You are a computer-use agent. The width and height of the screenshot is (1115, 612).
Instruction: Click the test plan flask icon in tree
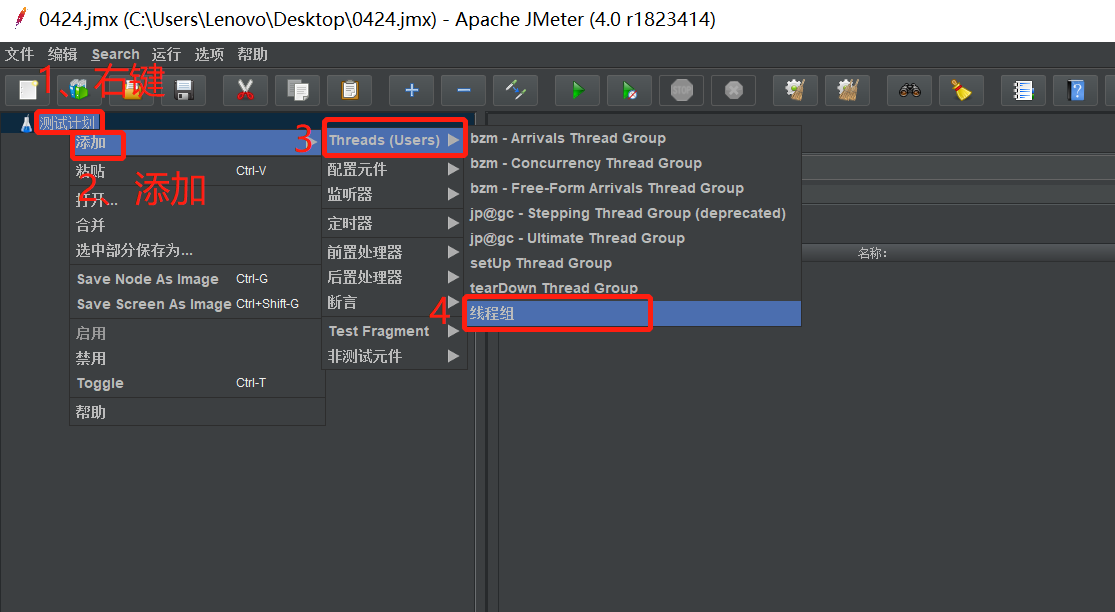[26, 124]
